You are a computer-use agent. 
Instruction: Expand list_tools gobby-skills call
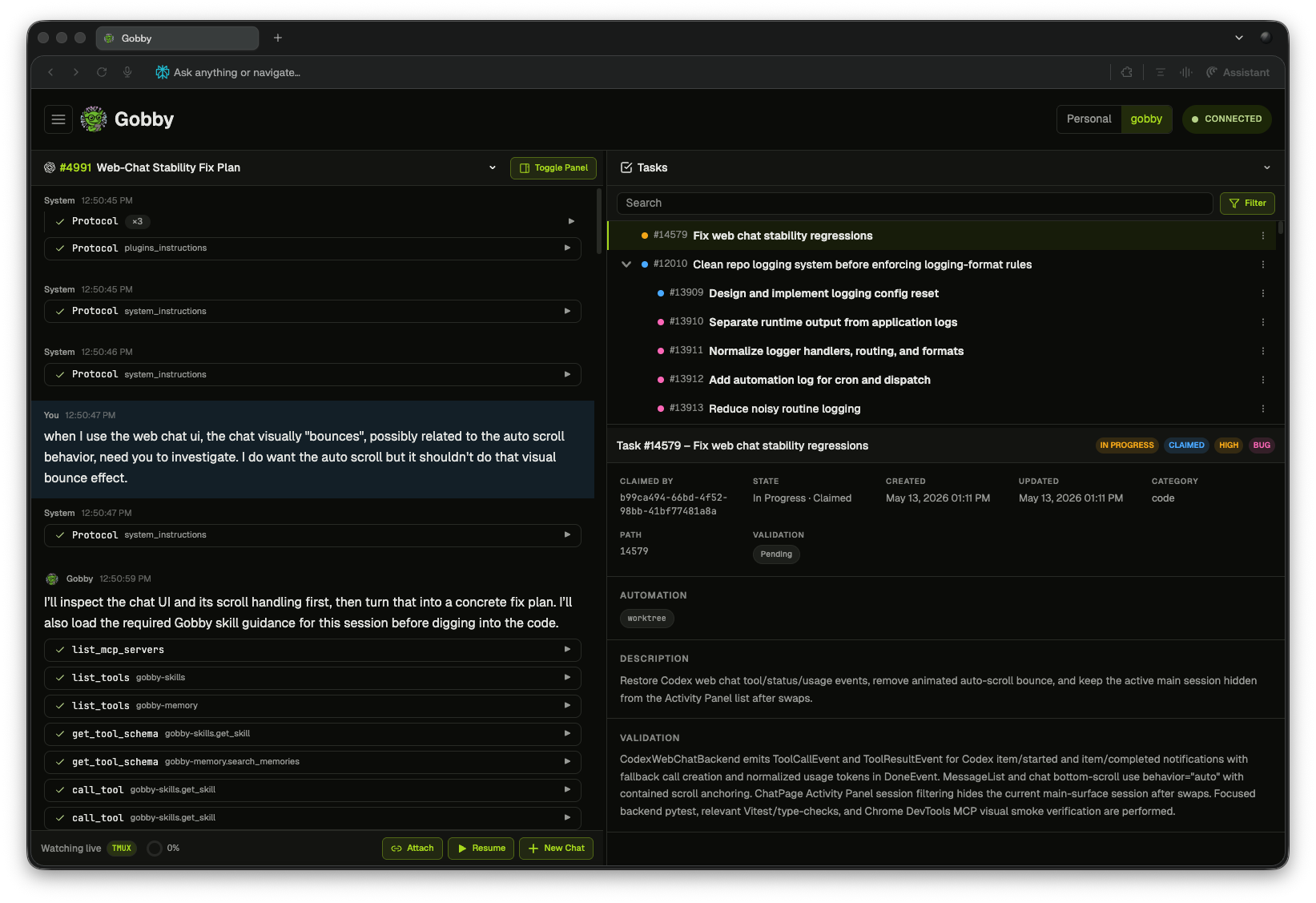tap(312, 678)
